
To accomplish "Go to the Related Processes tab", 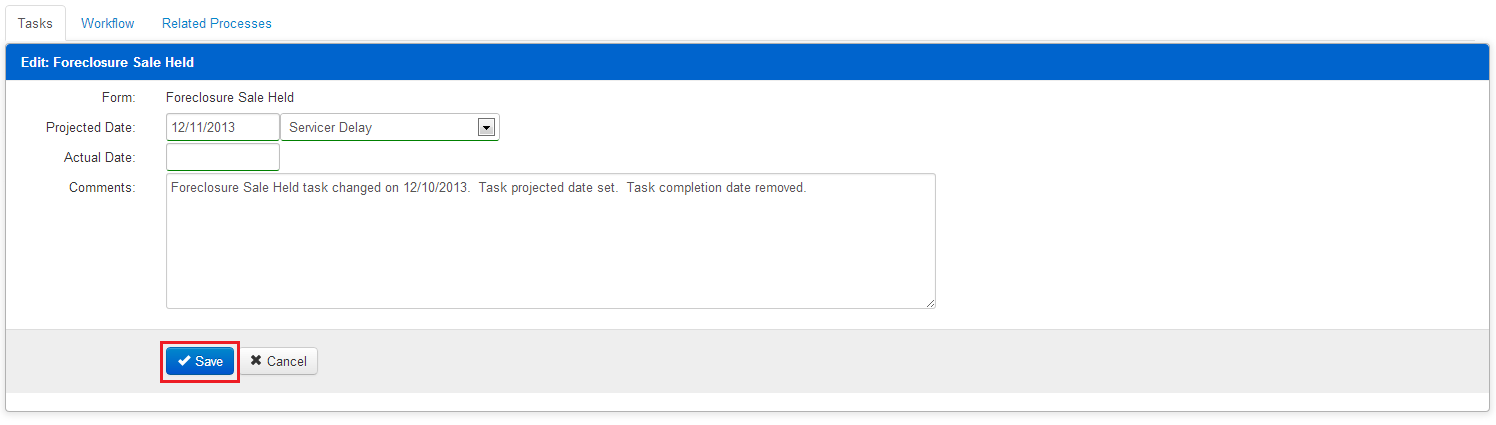I will [x=217, y=23].
